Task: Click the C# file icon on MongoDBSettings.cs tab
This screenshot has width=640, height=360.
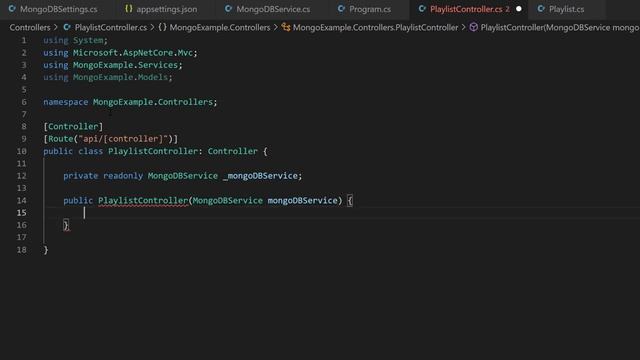Action: click(x=12, y=9)
